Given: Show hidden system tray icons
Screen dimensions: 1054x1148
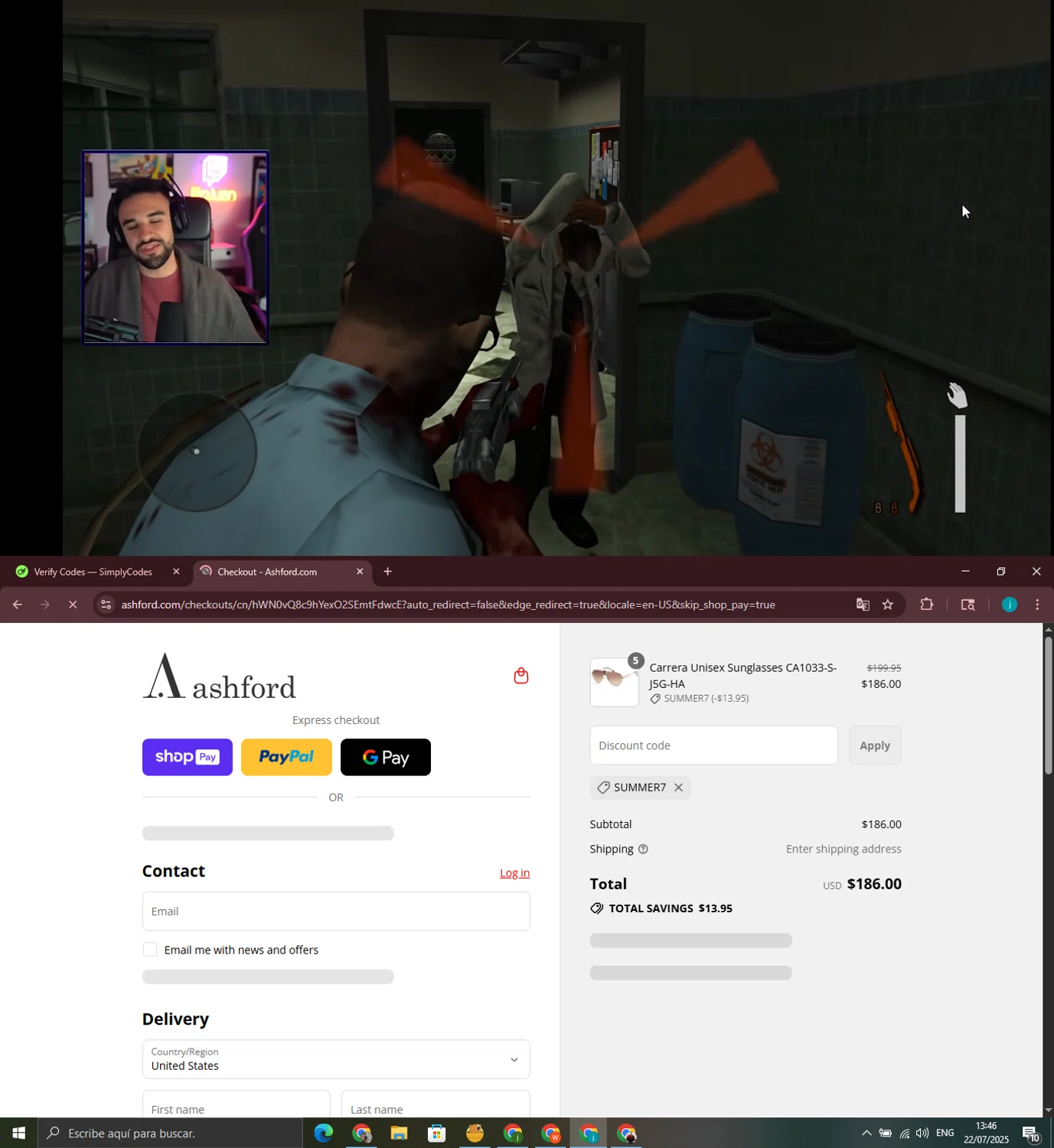Looking at the screenshot, I should 866,1133.
